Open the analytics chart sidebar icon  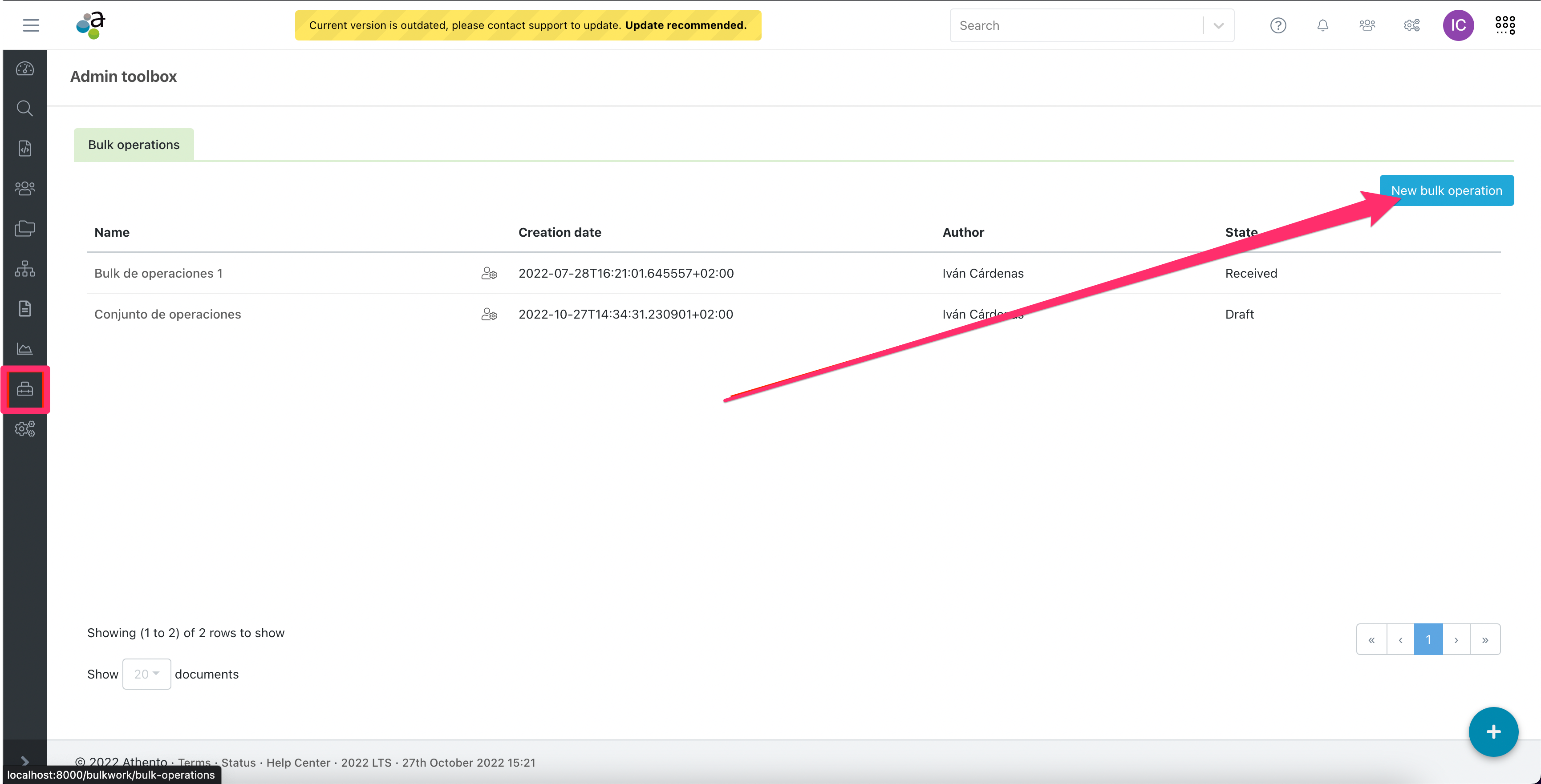(24, 349)
